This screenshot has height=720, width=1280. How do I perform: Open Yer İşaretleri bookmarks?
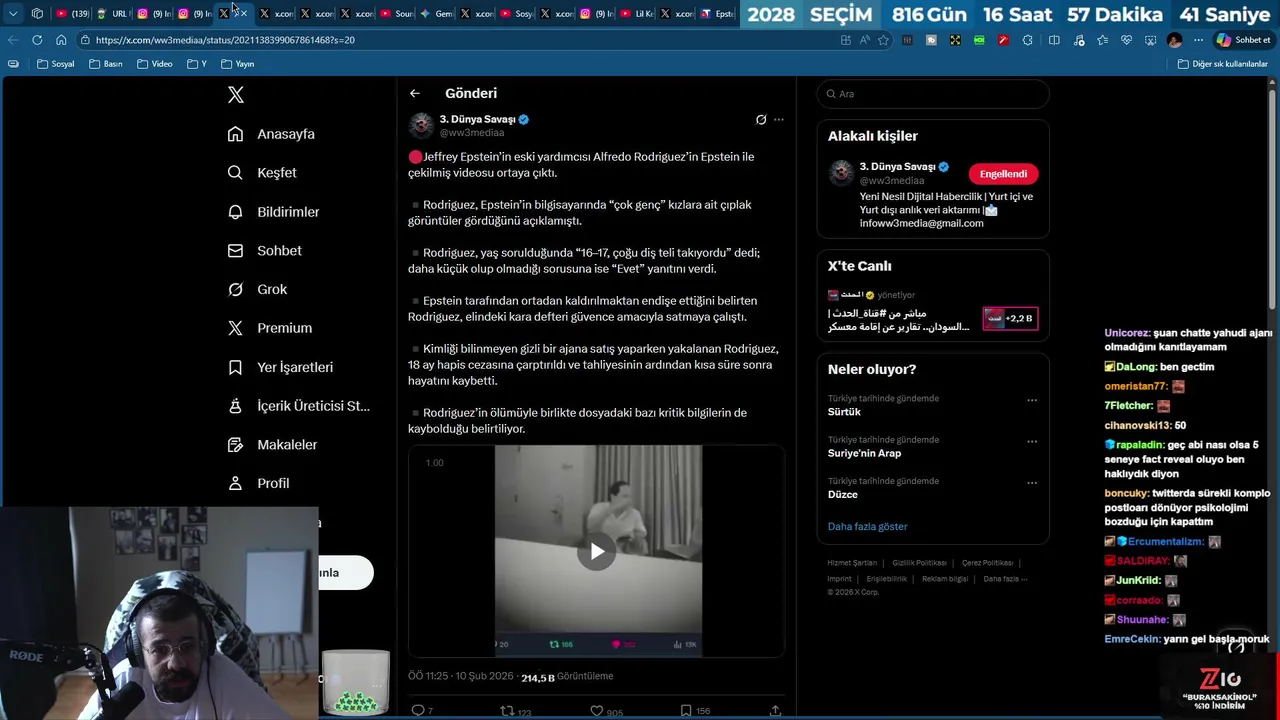280,367
